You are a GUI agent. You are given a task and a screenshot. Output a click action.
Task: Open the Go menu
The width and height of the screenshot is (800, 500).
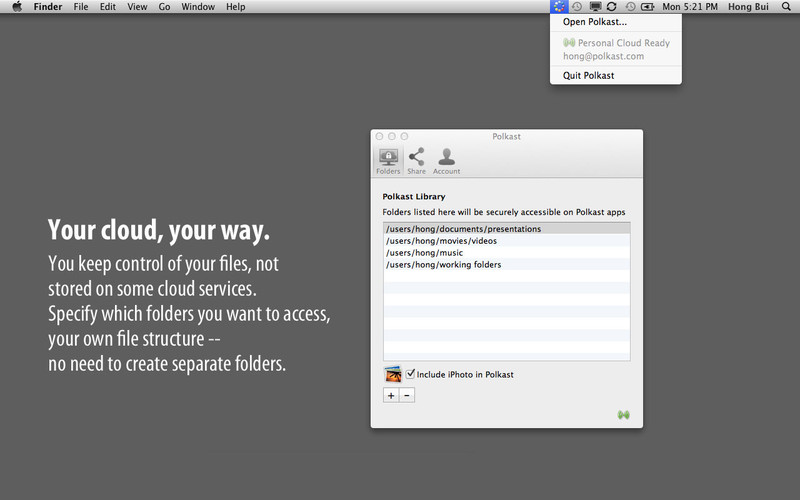tap(164, 7)
